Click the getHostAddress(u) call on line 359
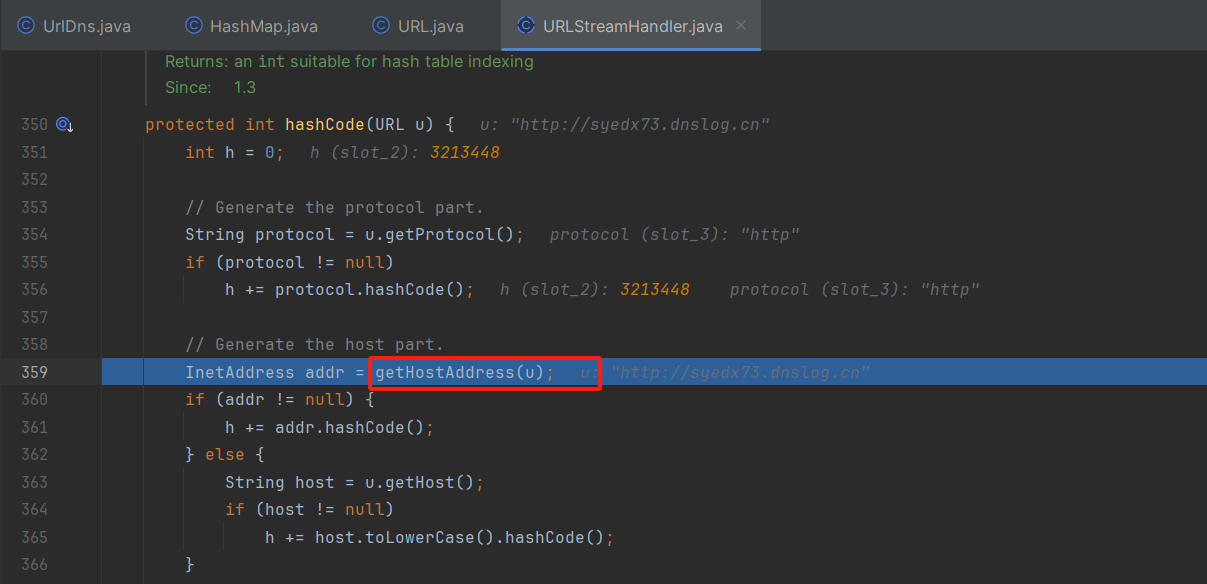1207x584 pixels. [x=460, y=372]
